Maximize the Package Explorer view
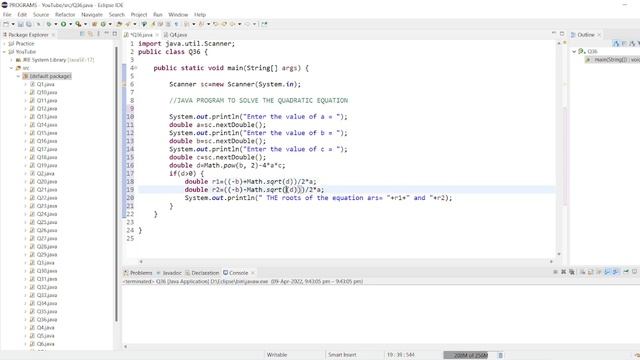Screen dimensions: 640x360 (114, 33)
